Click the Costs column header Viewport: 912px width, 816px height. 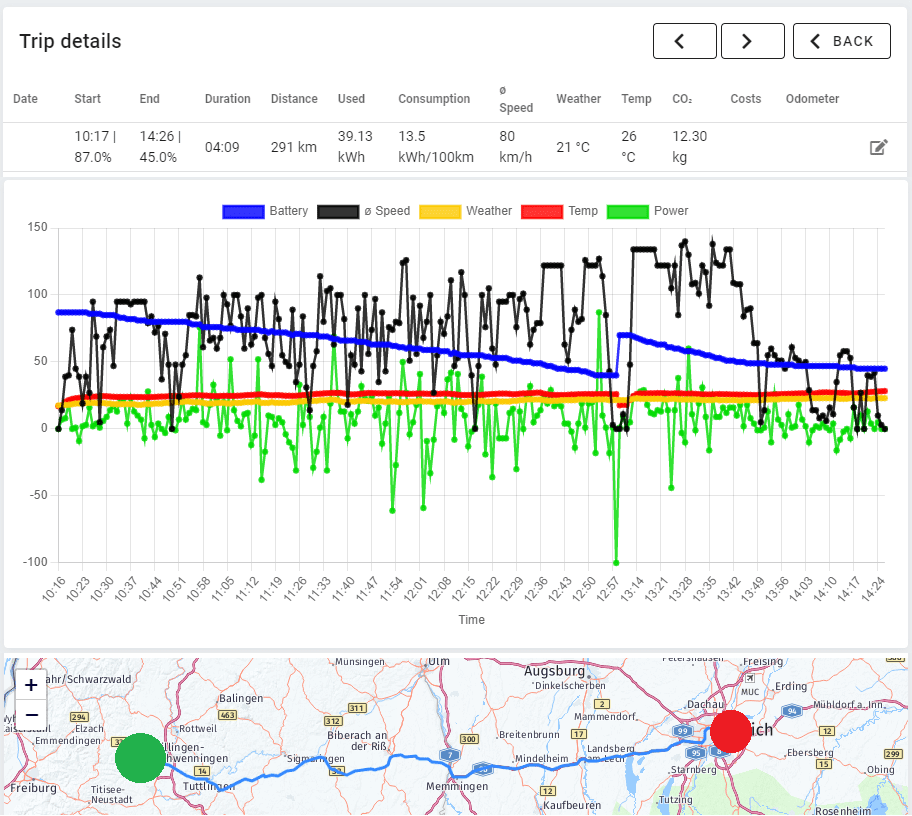click(746, 99)
